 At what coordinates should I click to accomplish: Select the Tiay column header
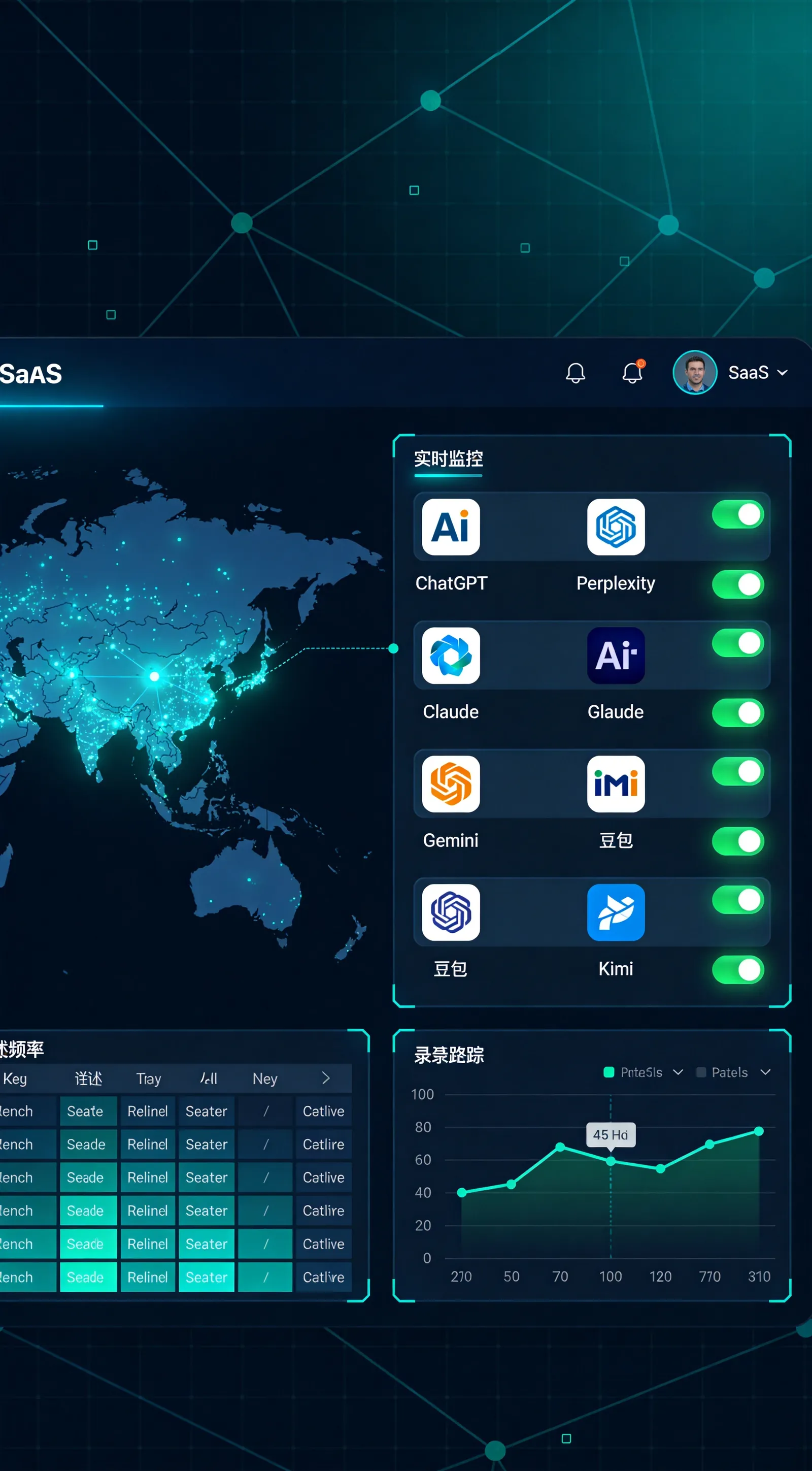pyautogui.click(x=149, y=1078)
